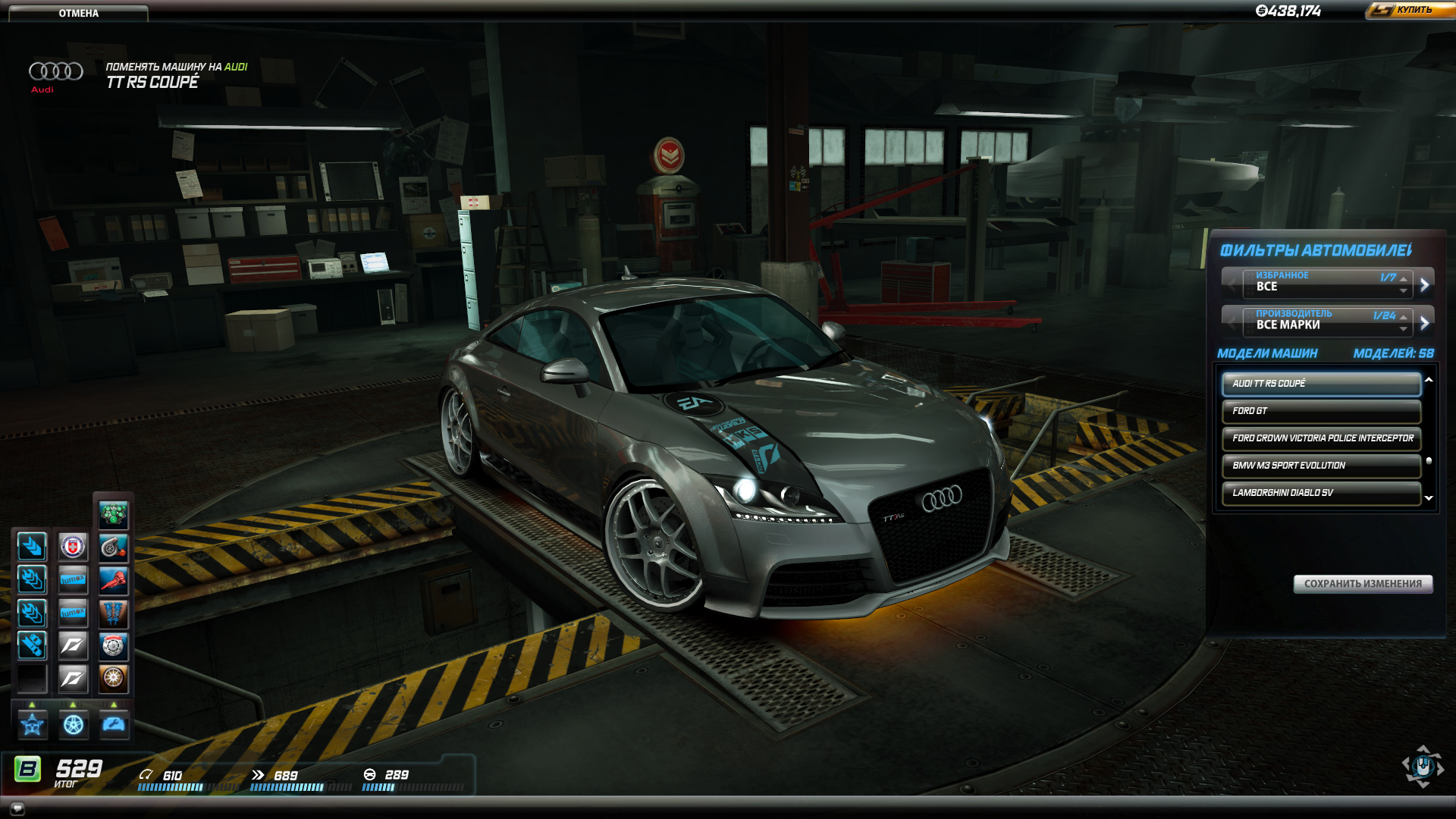This screenshot has height=819, width=1456.
Task: Click the Купить buy button
Action: 1410,10
